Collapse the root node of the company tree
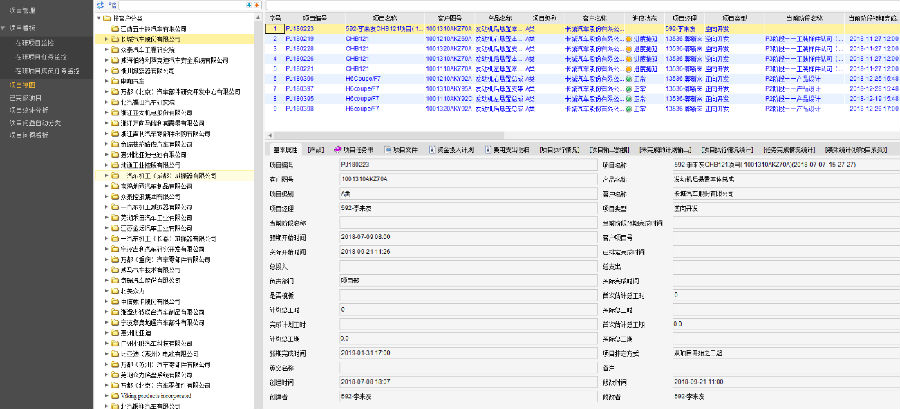Viewport: 900px width, 409px height. point(98,18)
